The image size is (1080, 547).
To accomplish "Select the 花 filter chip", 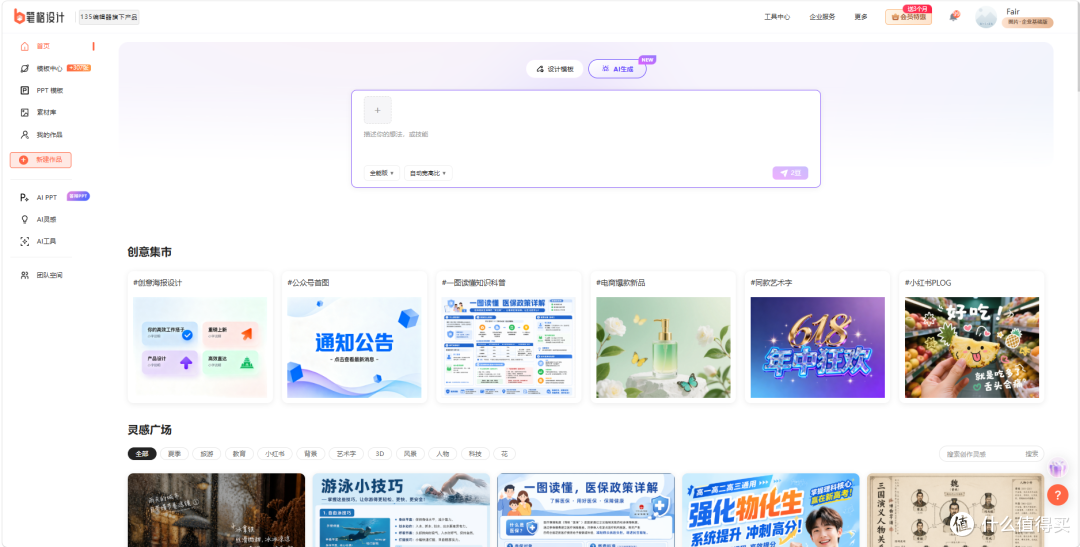I will (504, 454).
